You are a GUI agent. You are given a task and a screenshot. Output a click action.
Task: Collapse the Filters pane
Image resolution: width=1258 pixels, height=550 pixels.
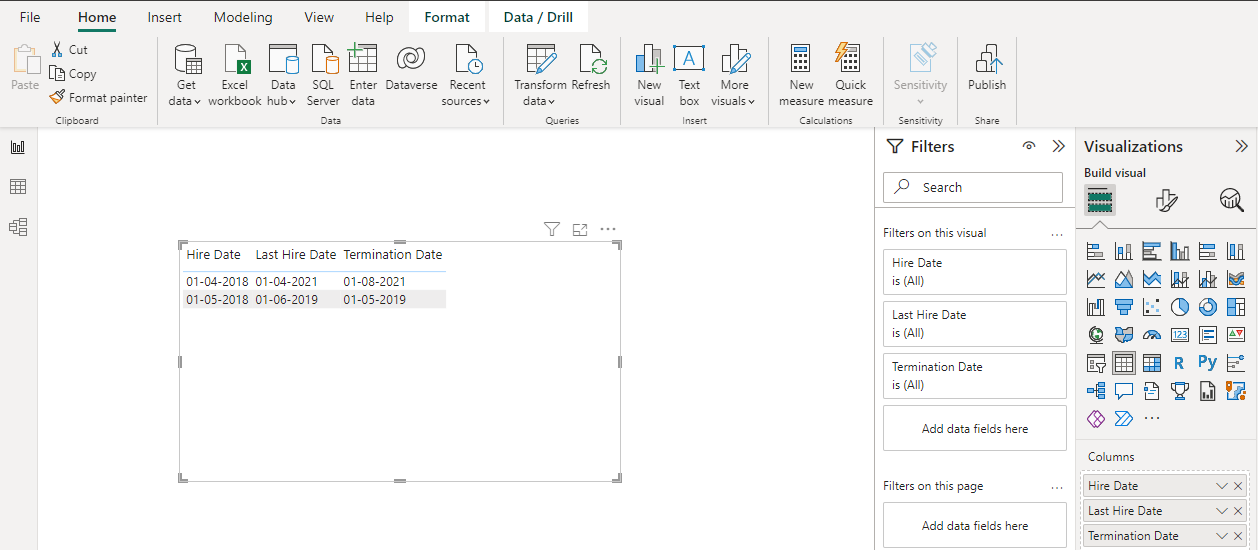pos(1059,146)
